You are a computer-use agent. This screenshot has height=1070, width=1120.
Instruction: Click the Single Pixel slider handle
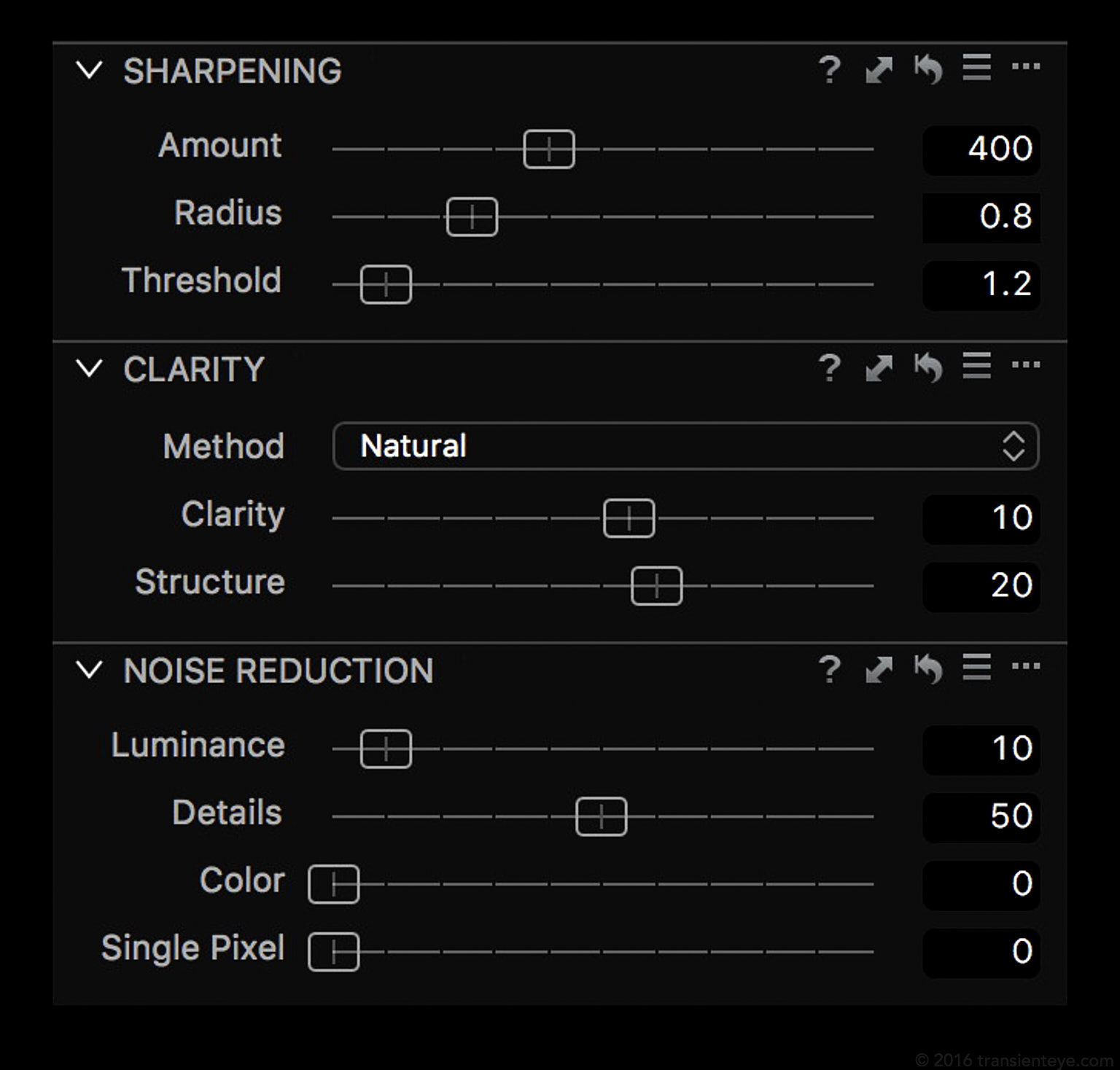click(x=334, y=952)
